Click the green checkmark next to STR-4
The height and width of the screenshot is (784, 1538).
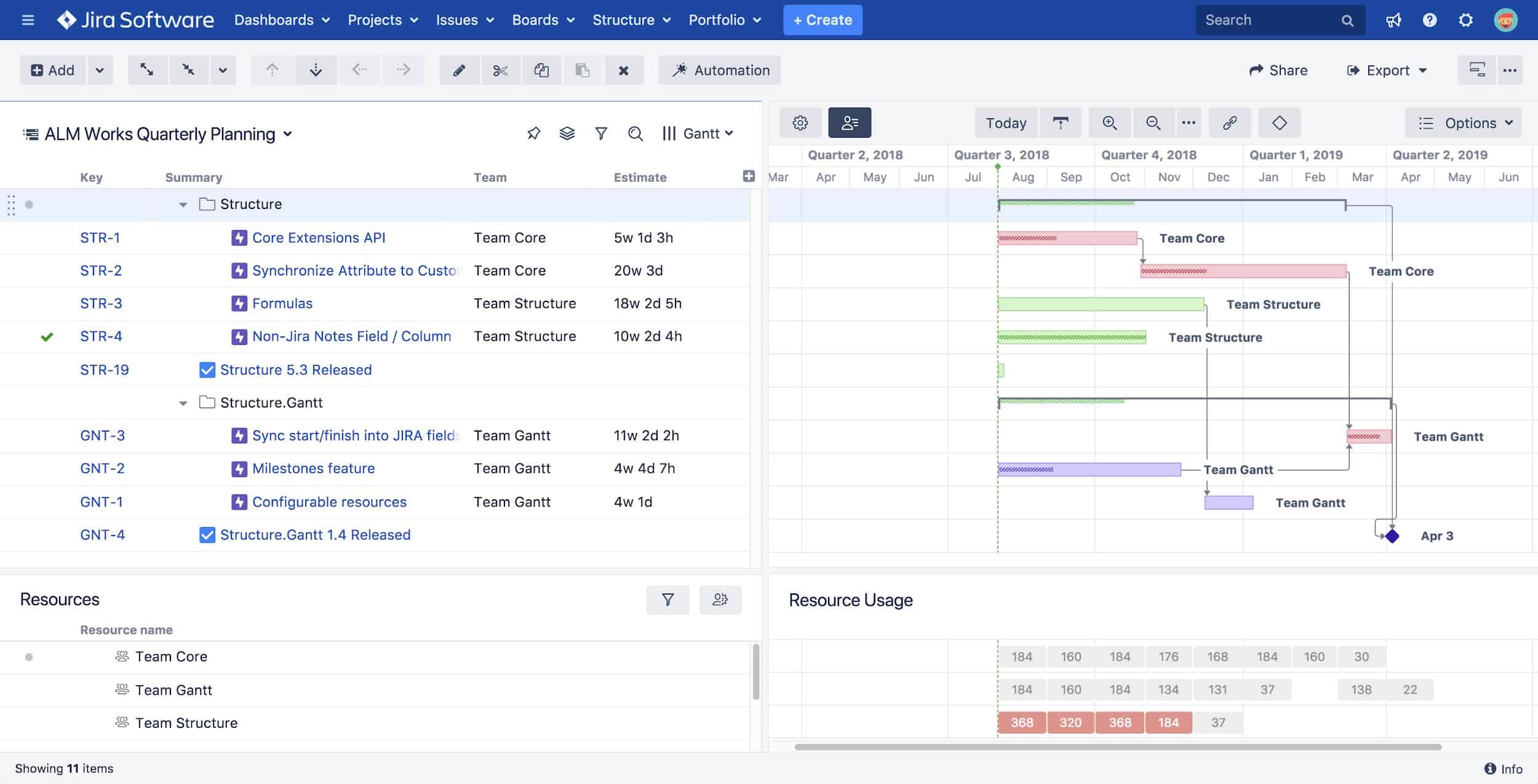47,336
